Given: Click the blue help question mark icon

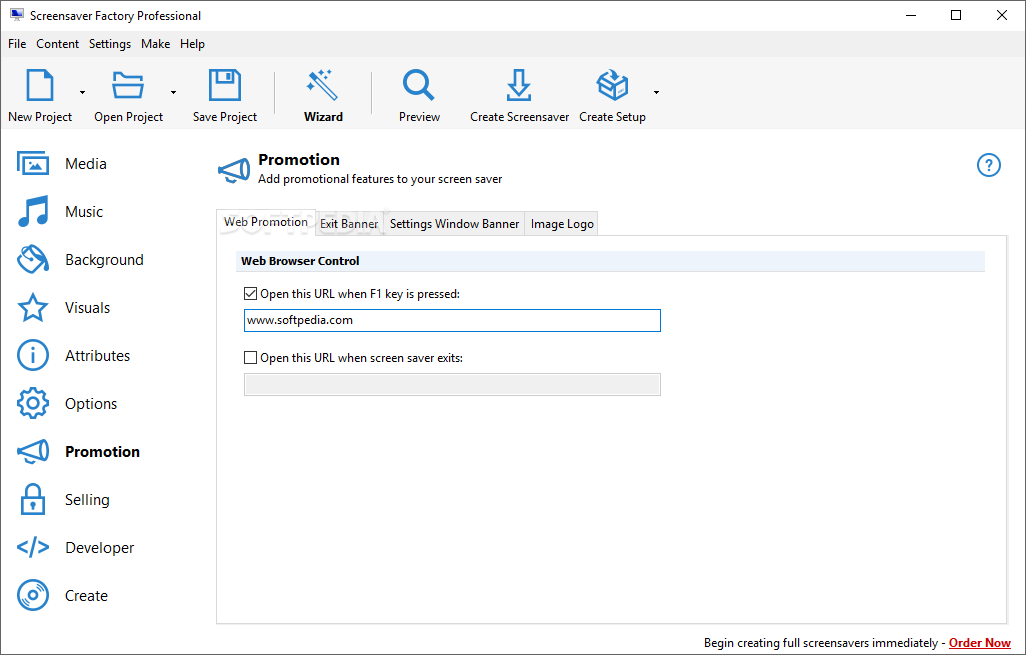Looking at the screenshot, I should (988, 166).
